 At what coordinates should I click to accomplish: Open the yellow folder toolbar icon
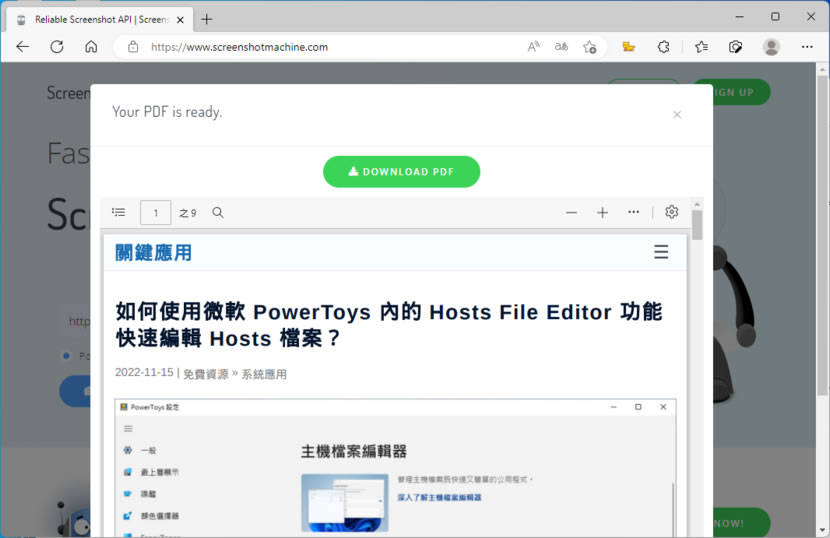(x=629, y=47)
